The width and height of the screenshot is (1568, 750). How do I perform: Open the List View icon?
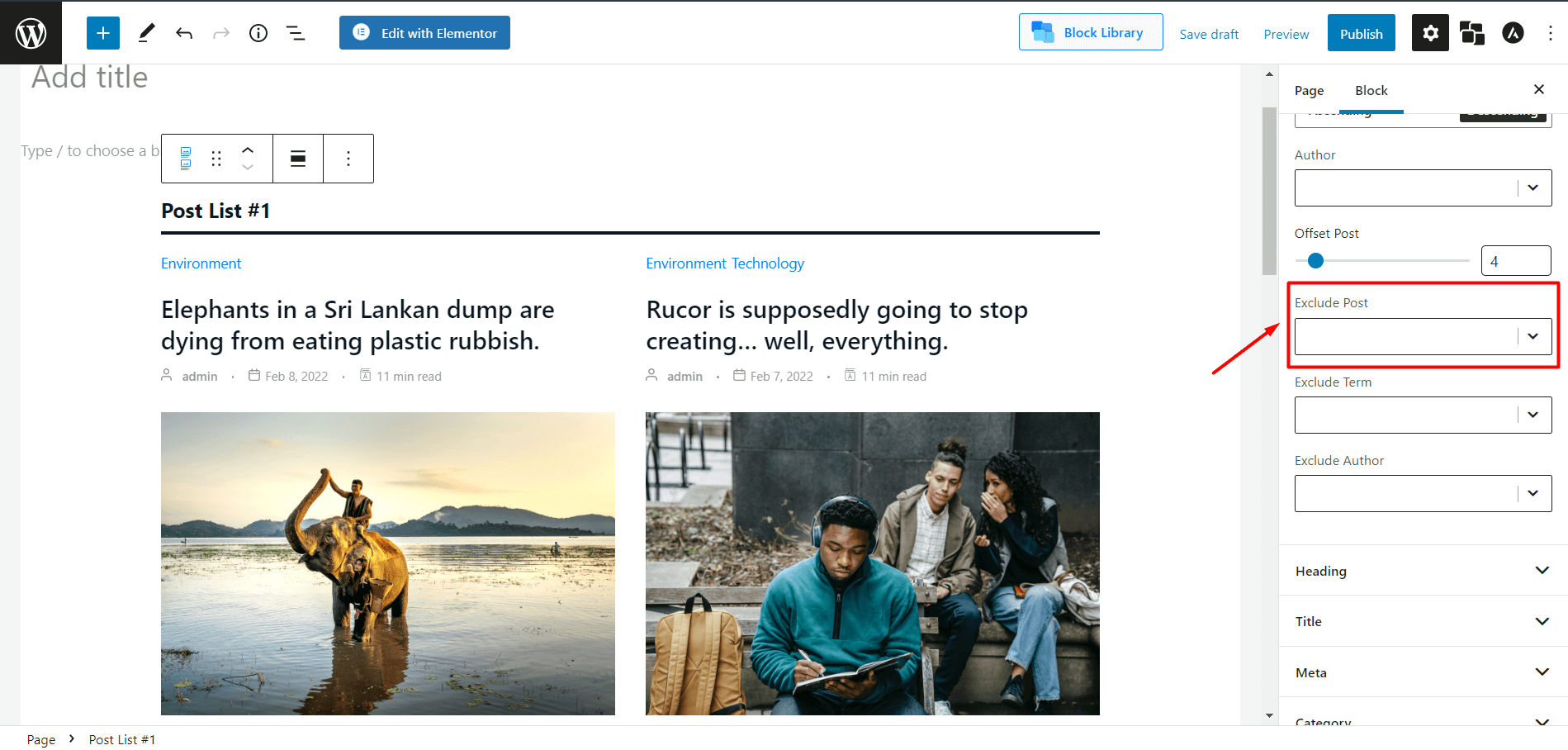(x=296, y=33)
